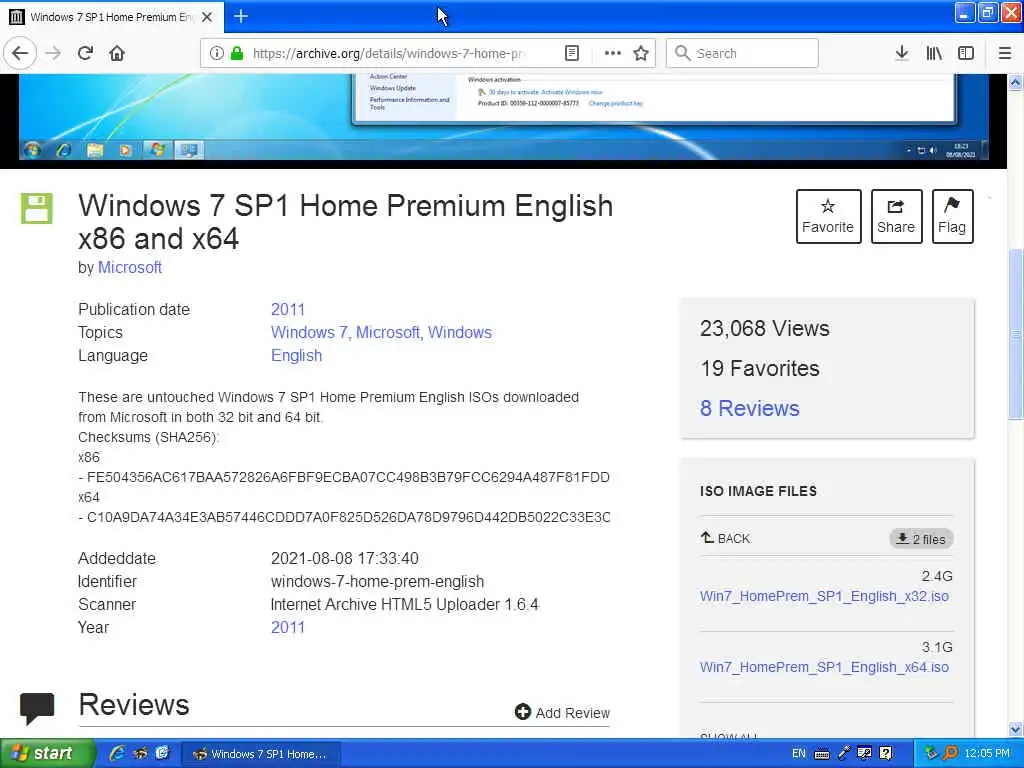Viewport: 1024px width, 768px height.
Task: Click the vertical scrollbar thumb
Action: pos(1015,334)
